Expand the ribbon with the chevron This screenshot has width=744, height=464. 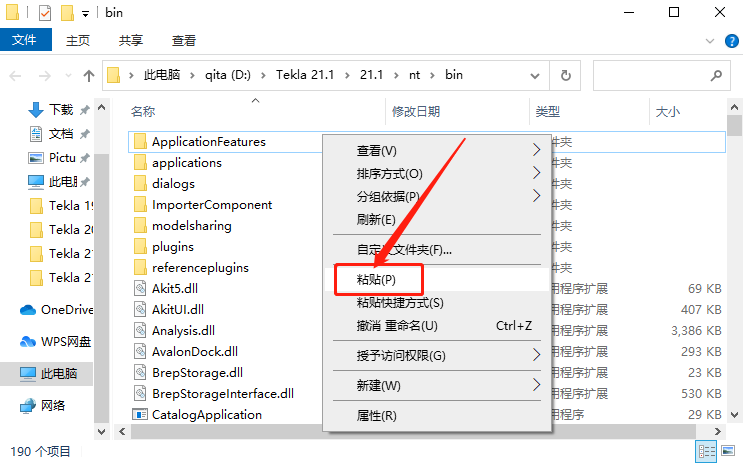[710, 41]
